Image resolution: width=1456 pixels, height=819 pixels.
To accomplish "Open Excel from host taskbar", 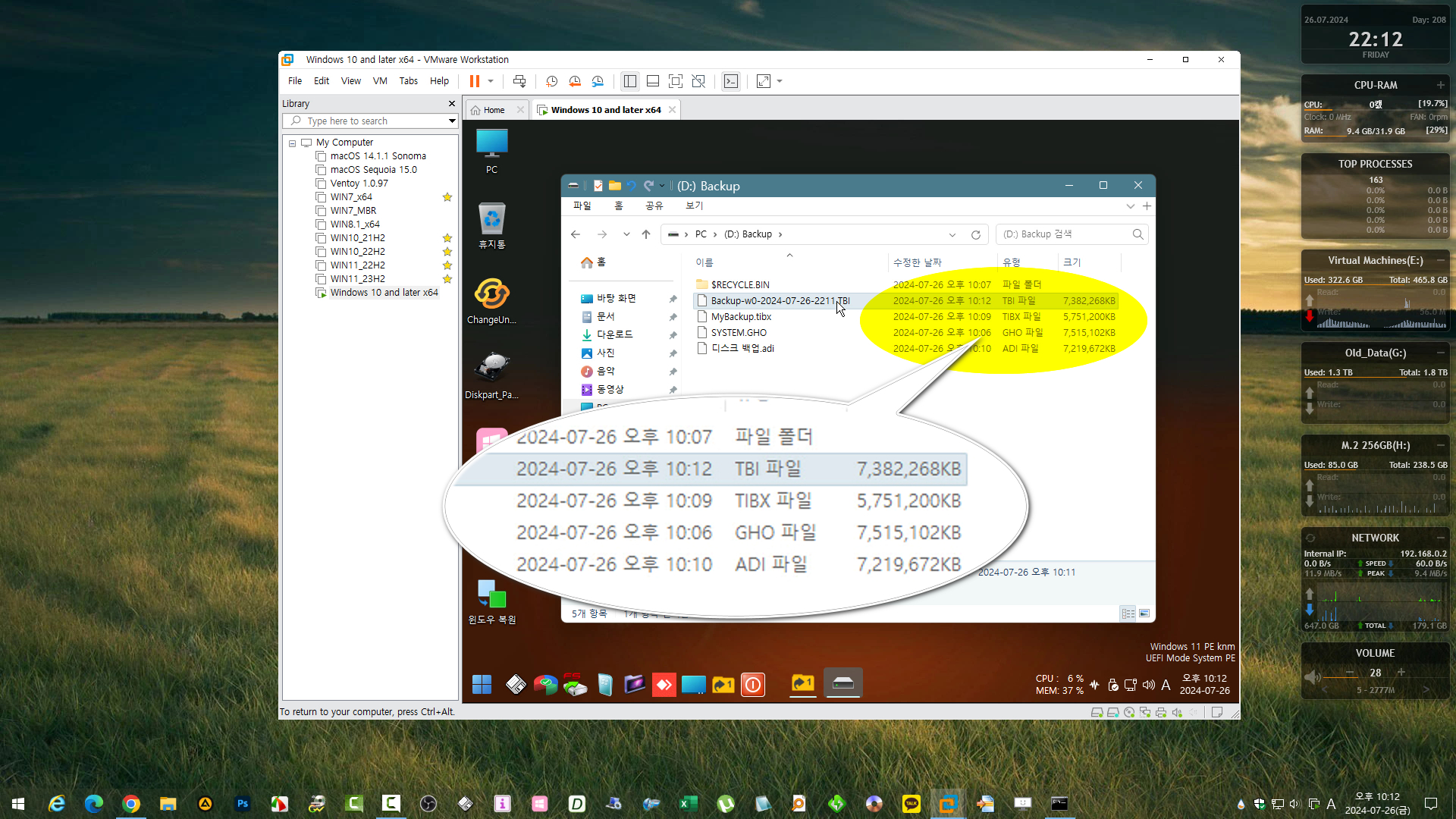I will pyautogui.click(x=689, y=804).
